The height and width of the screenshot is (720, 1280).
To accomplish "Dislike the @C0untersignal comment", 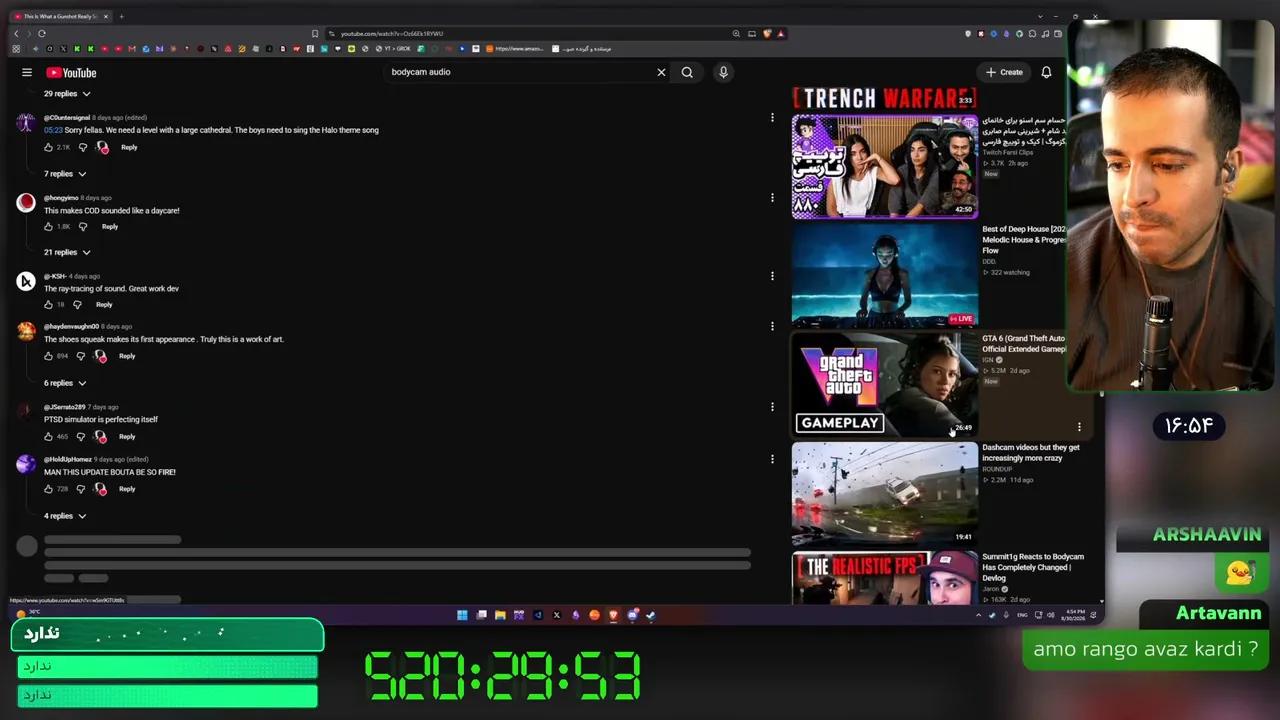I will point(83,147).
